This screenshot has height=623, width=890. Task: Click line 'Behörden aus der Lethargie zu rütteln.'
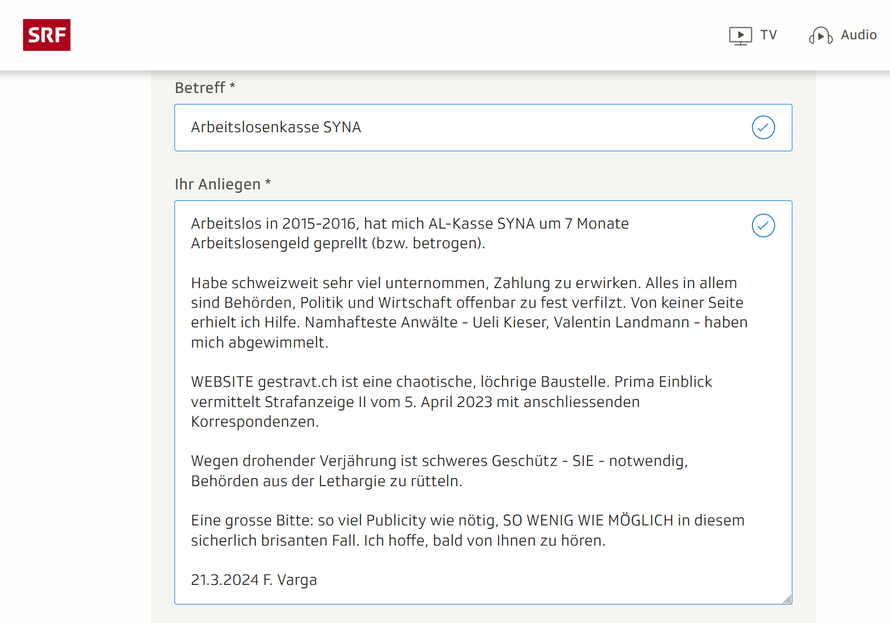coord(326,481)
